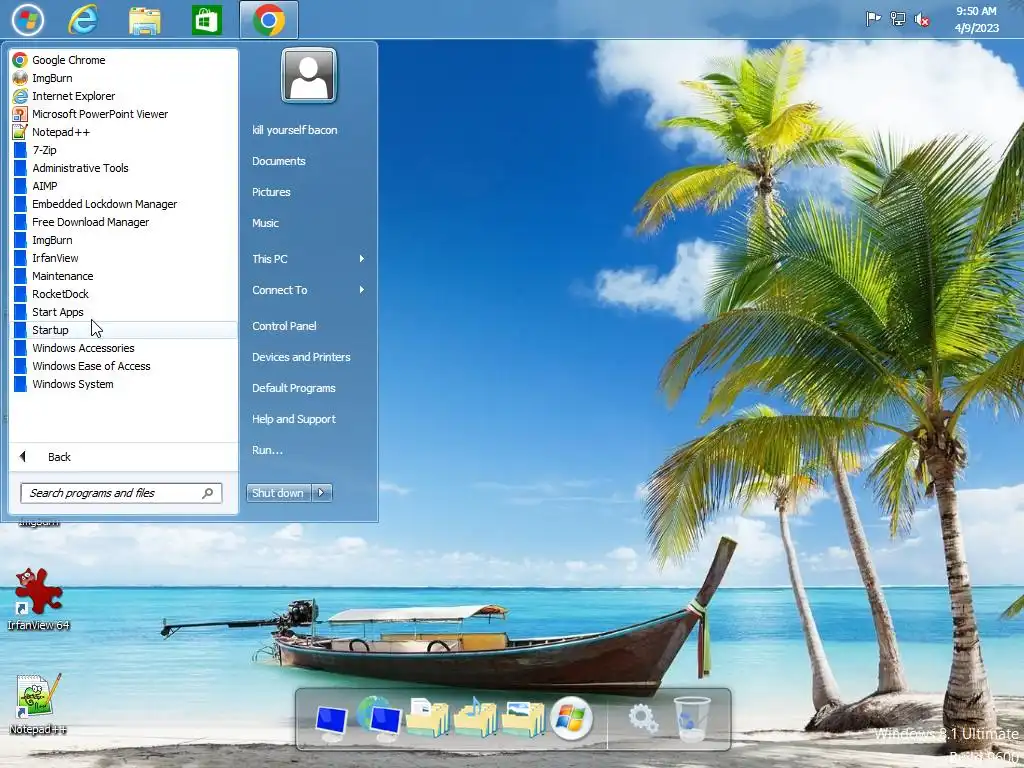Launch the first ImgBurn entry with disc icon
This screenshot has height=768, width=1024.
tap(124, 78)
